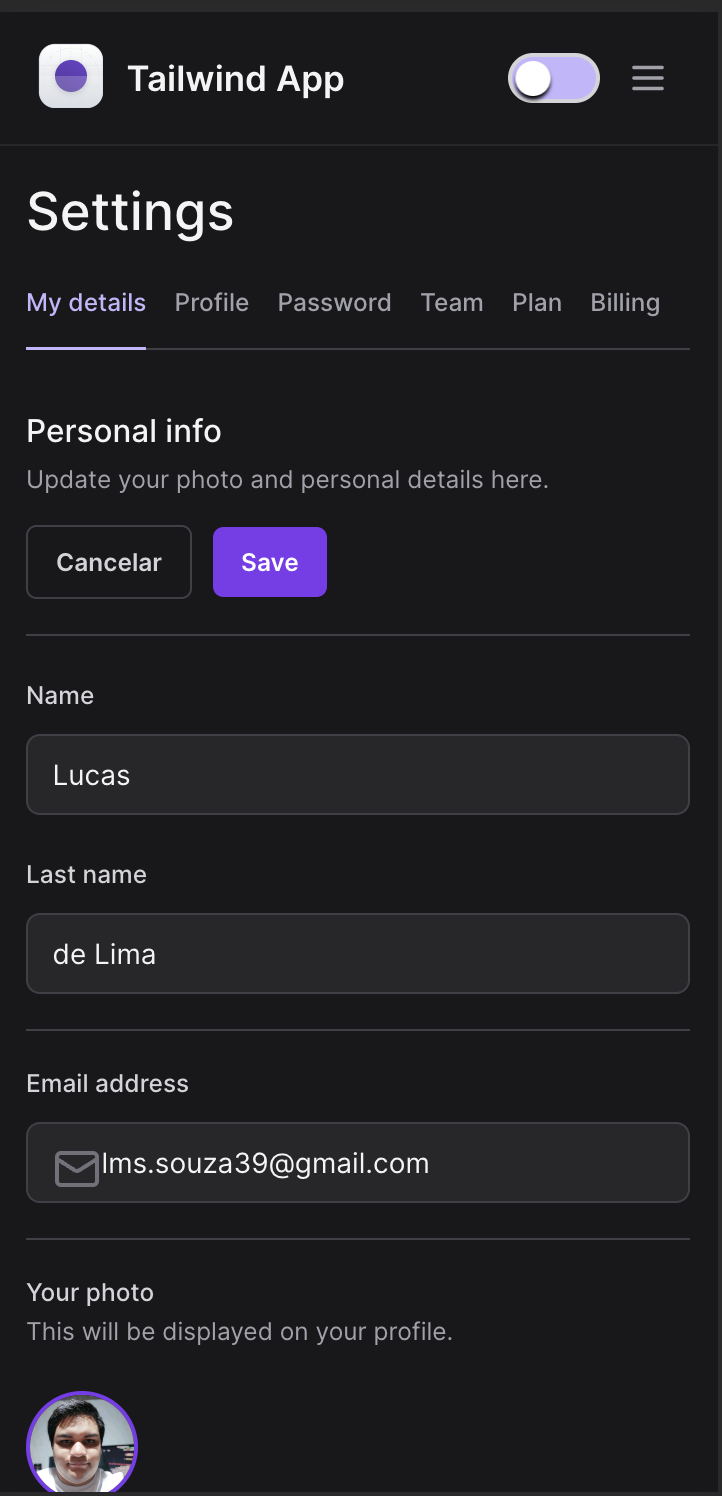The width and height of the screenshot is (722, 1496).
Task: Click the Tailwind App title text
Action: (x=236, y=78)
